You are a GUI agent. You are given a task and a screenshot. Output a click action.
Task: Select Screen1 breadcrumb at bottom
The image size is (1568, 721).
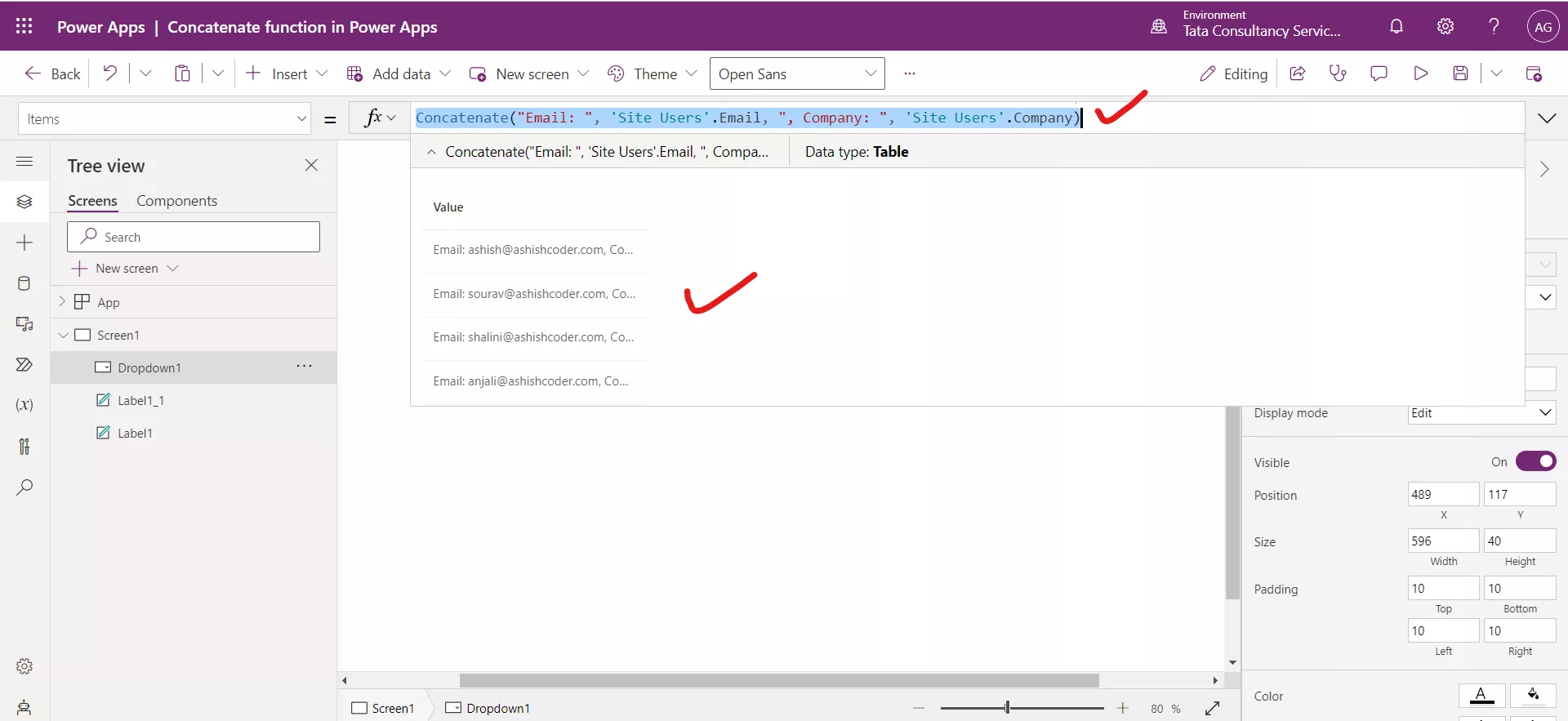[x=383, y=708]
